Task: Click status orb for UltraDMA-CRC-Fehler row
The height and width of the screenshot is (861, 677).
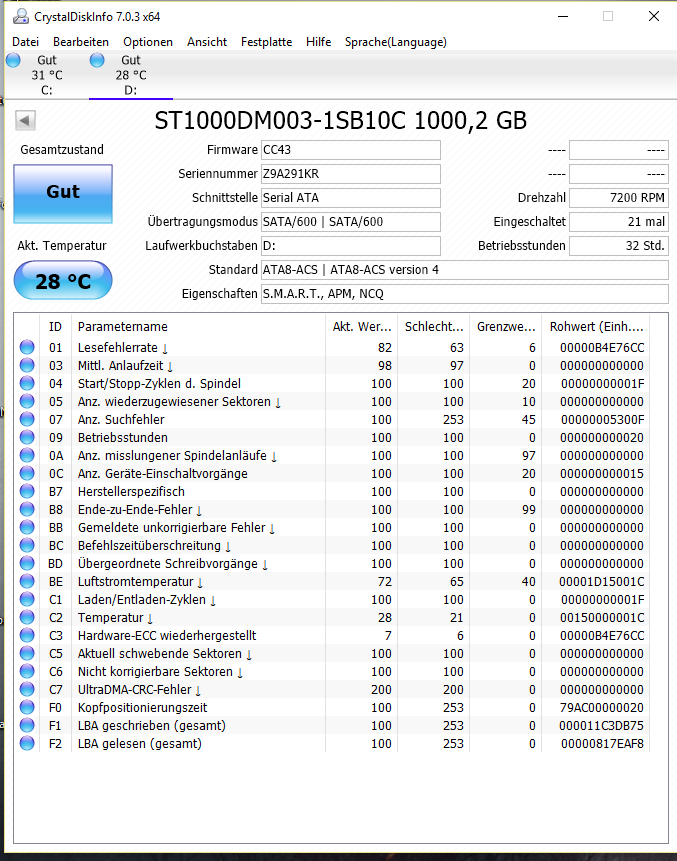Action: 27,689
